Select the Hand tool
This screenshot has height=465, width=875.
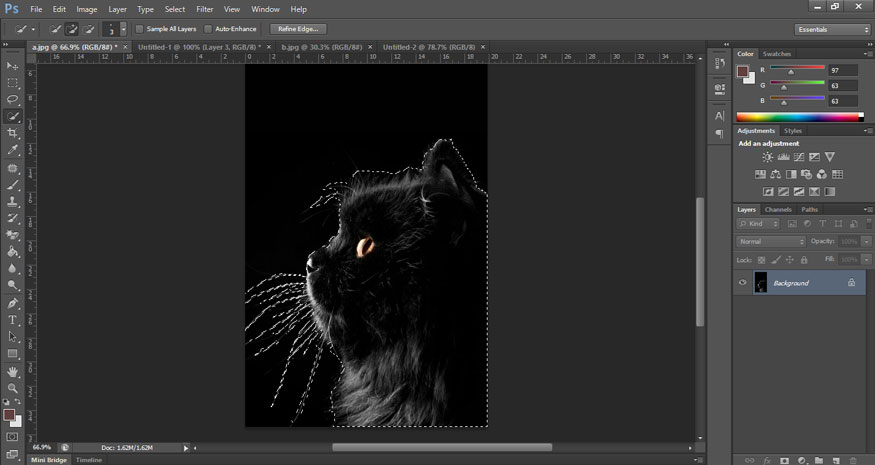coord(12,372)
